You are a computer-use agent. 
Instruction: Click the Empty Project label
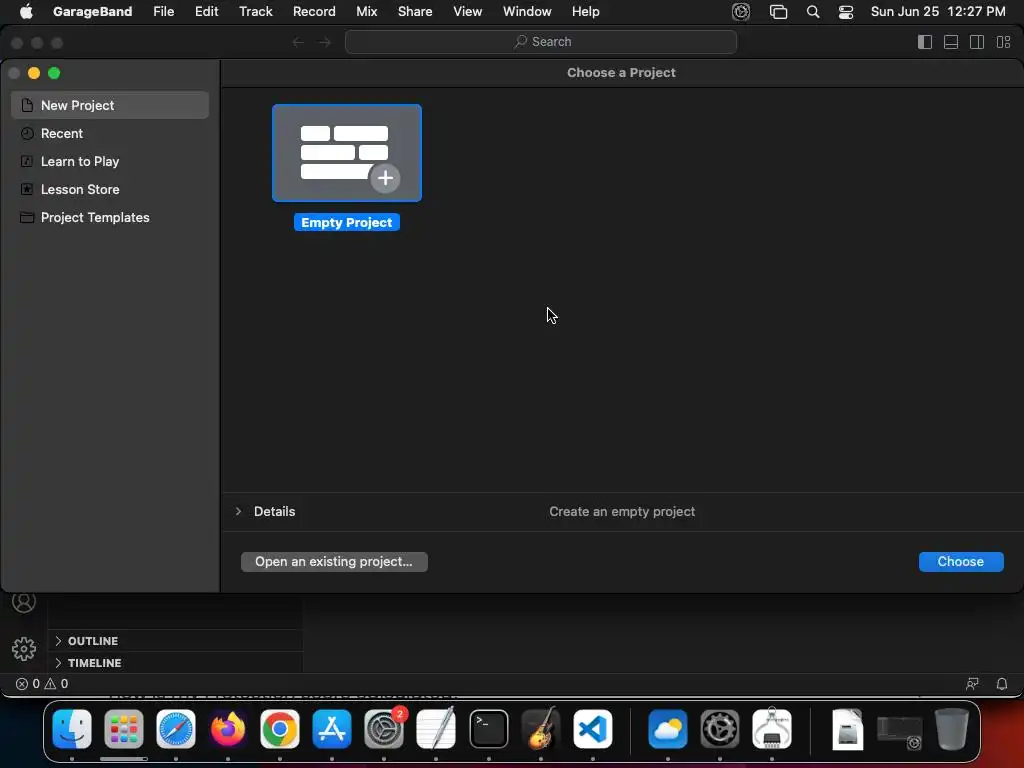pyautogui.click(x=347, y=223)
